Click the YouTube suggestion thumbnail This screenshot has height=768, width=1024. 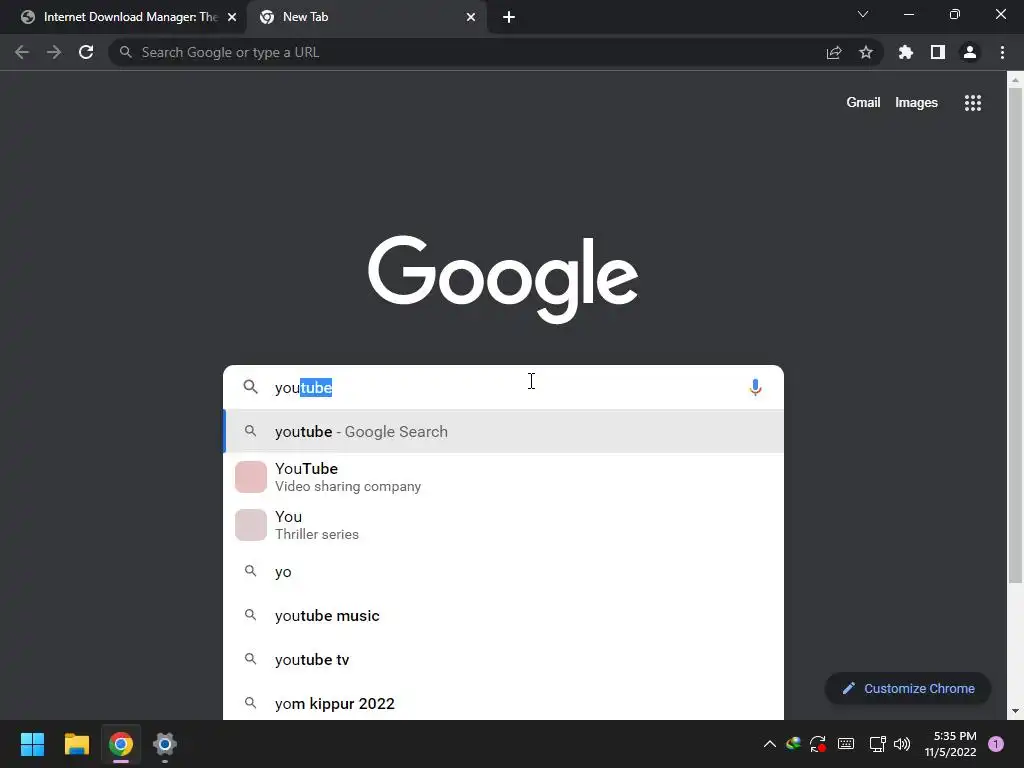pos(251,477)
